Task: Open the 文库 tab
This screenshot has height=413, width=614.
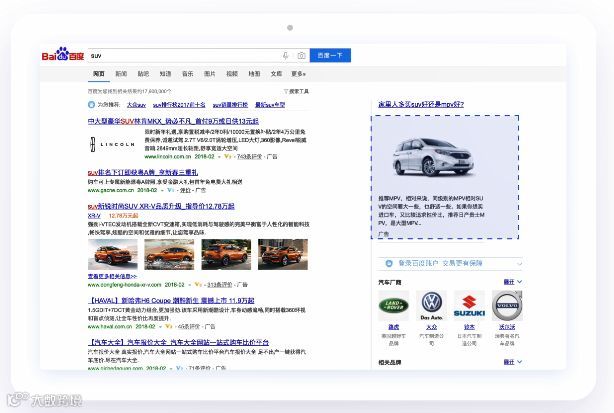Action: (x=276, y=74)
